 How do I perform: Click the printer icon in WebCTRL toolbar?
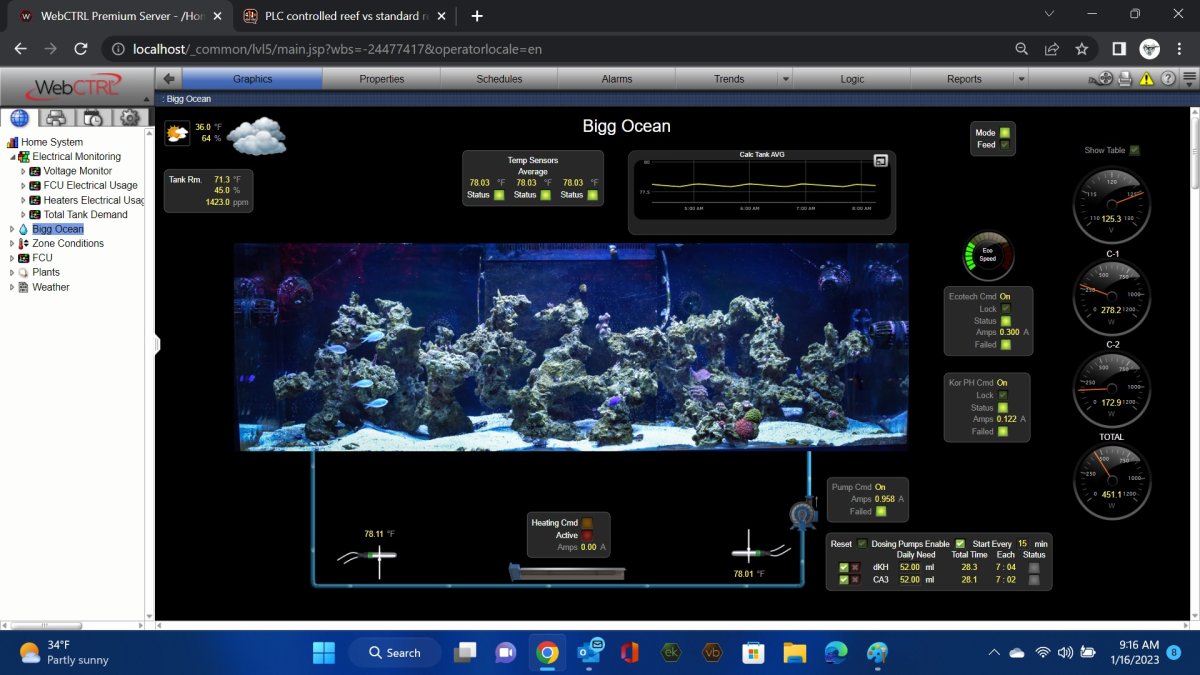(x=1125, y=79)
